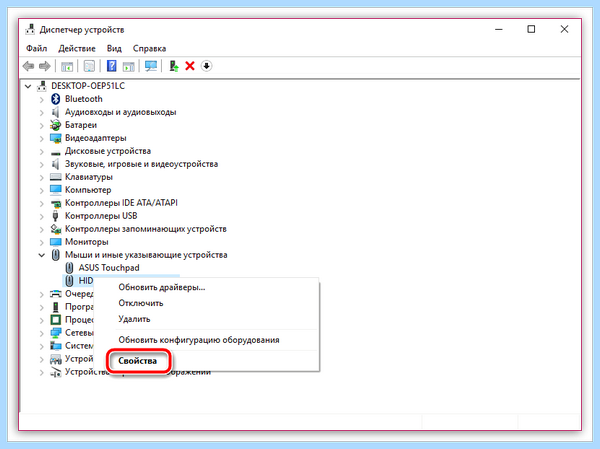Expand Аудиовходы и аудиовыходы category
This screenshot has width=600, height=449.
[x=42, y=113]
